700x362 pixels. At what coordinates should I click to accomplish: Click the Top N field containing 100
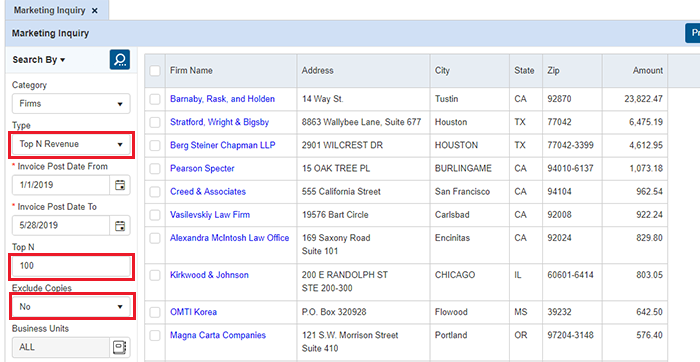[x=71, y=266]
